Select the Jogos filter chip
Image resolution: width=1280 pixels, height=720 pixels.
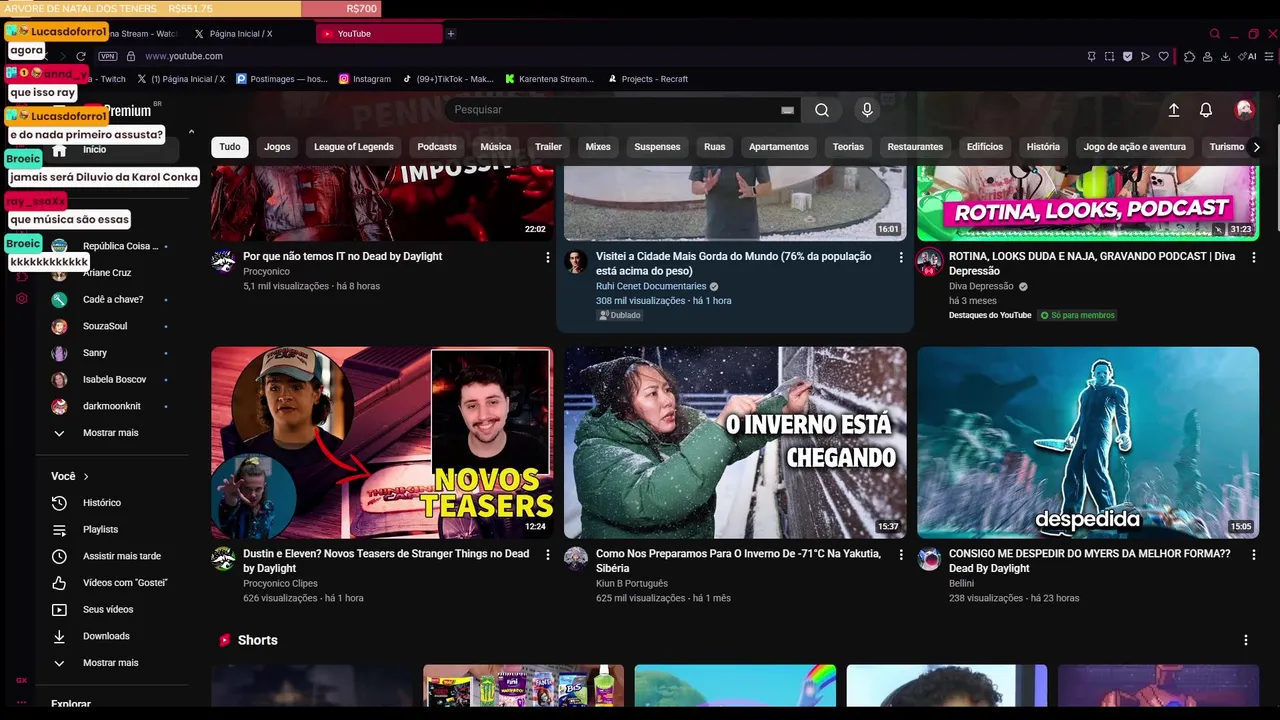277,147
